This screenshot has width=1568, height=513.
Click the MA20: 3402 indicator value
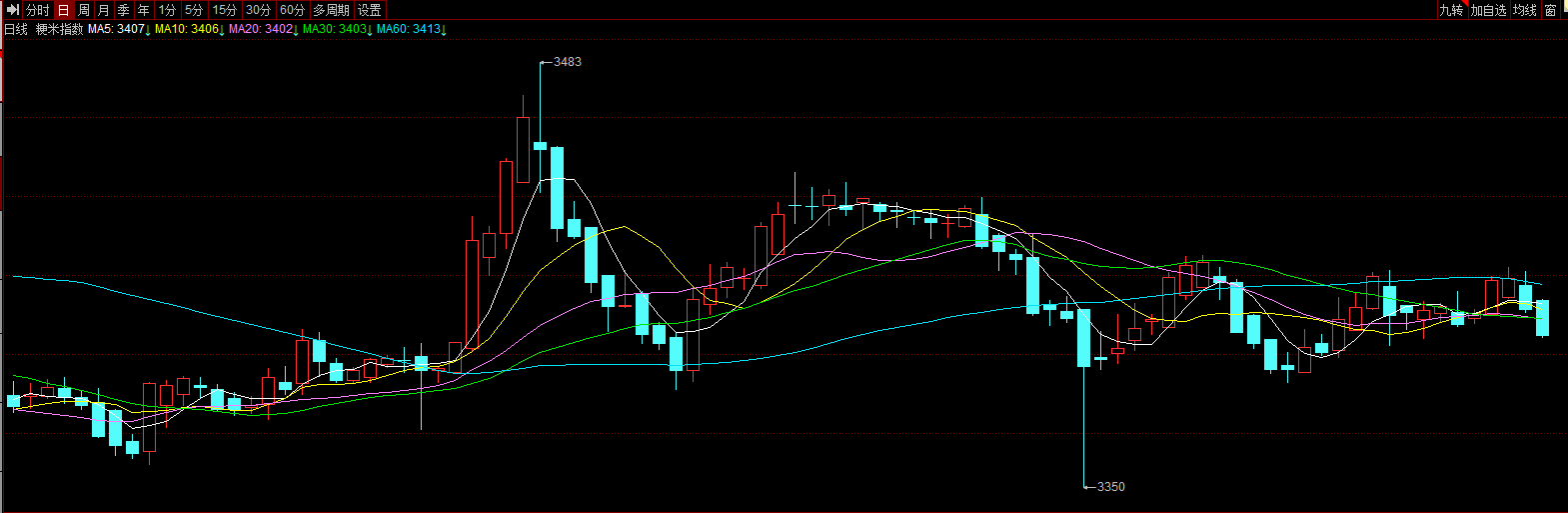(x=261, y=29)
